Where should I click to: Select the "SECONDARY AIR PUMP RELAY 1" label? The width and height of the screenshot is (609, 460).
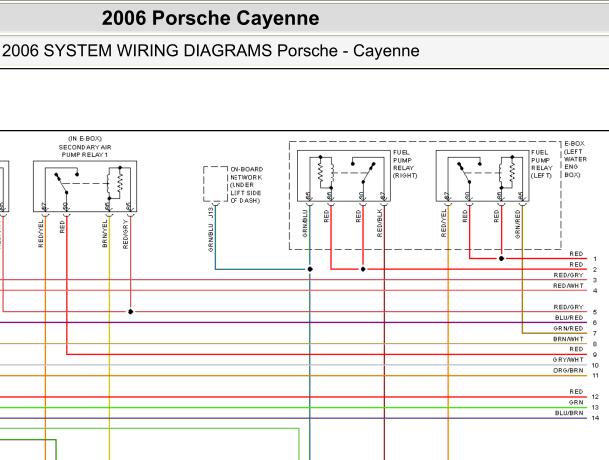tap(85, 151)
